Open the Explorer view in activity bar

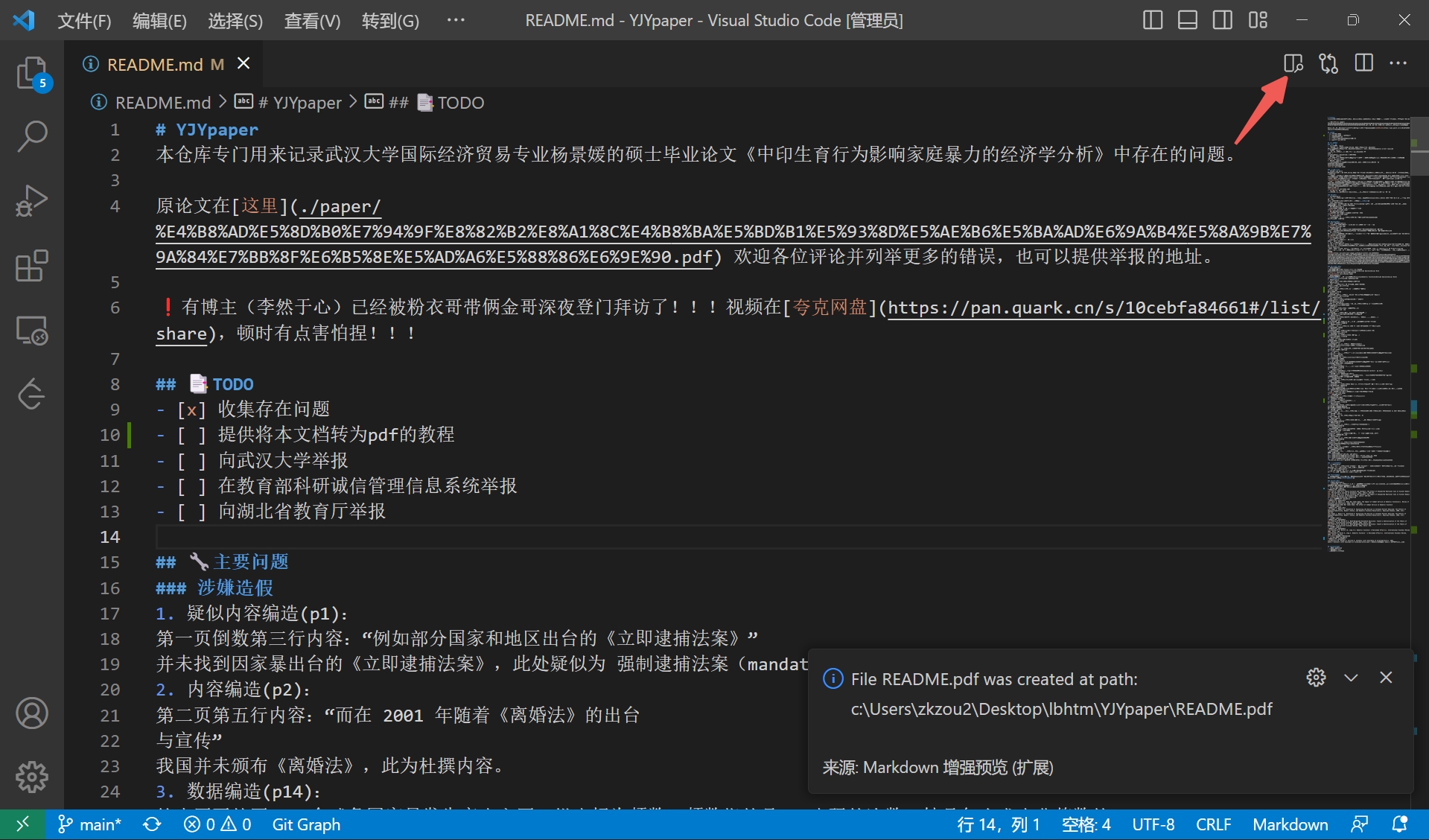tap(32, 73)
